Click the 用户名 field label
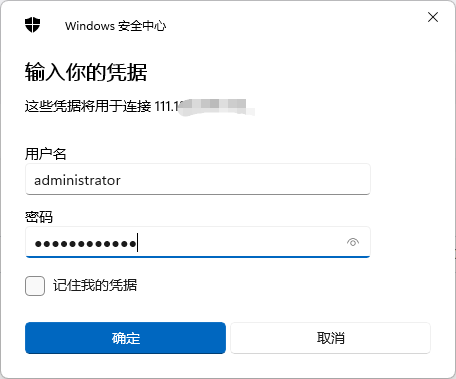 (46, 154)
